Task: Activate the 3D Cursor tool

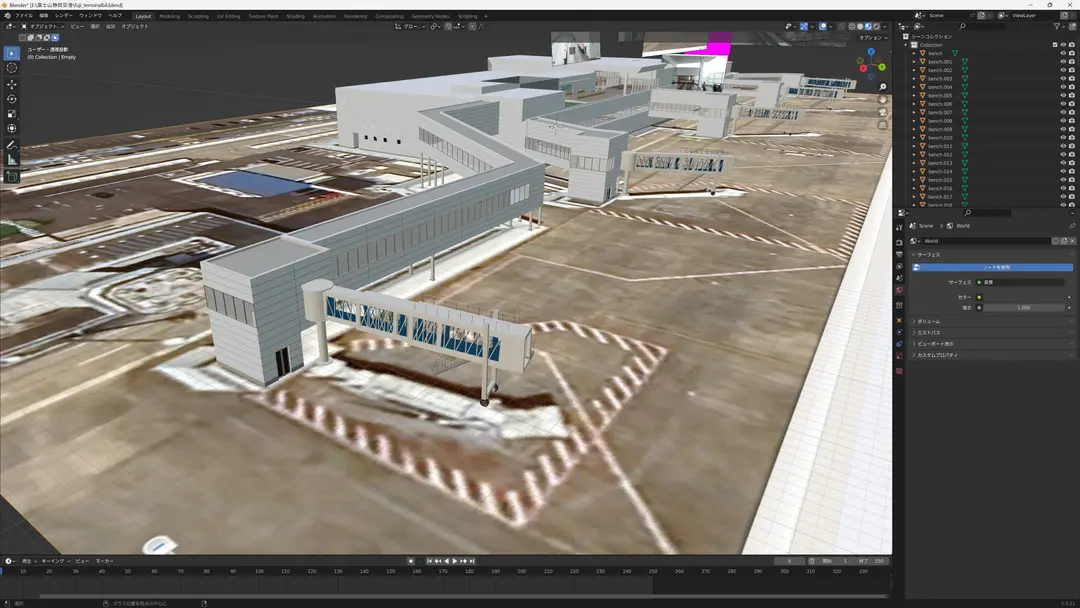Action: [x=12, y=68]
